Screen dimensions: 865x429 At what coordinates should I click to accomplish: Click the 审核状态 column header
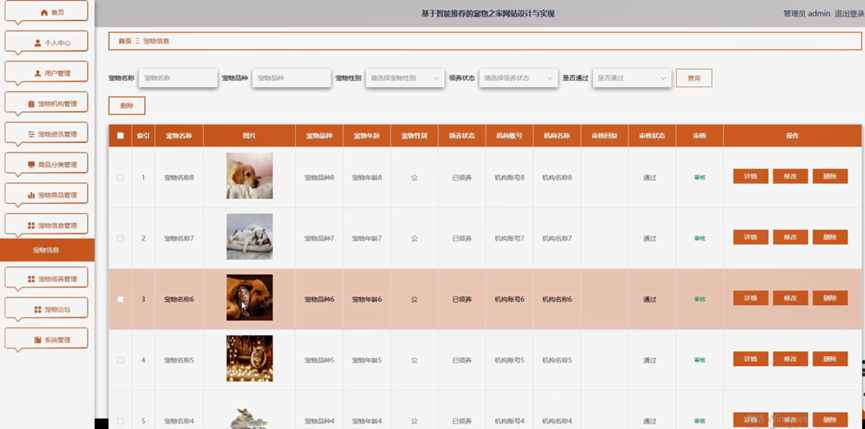[652, 136]
